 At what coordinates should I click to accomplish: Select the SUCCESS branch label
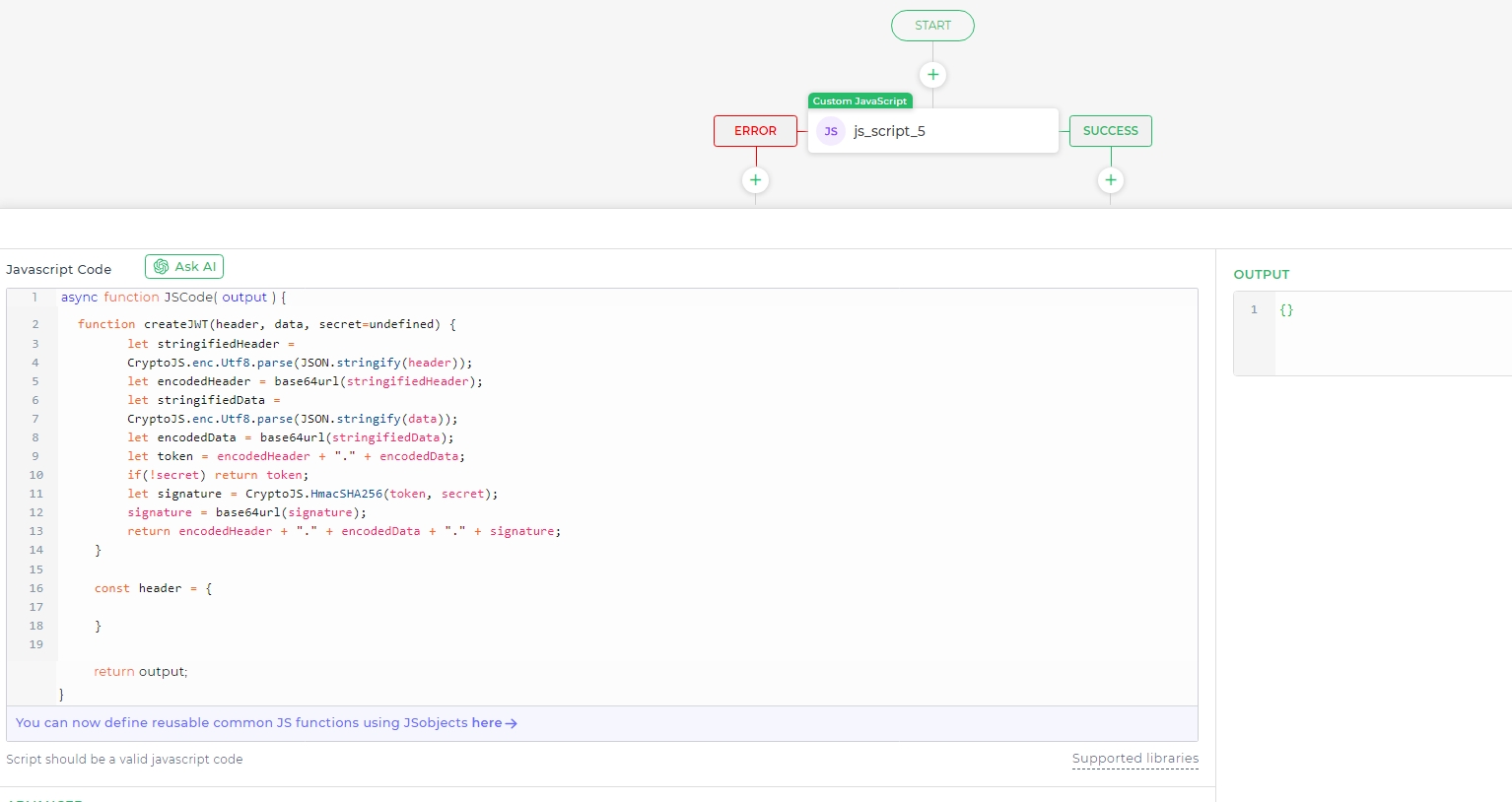tap(1111, 131)
